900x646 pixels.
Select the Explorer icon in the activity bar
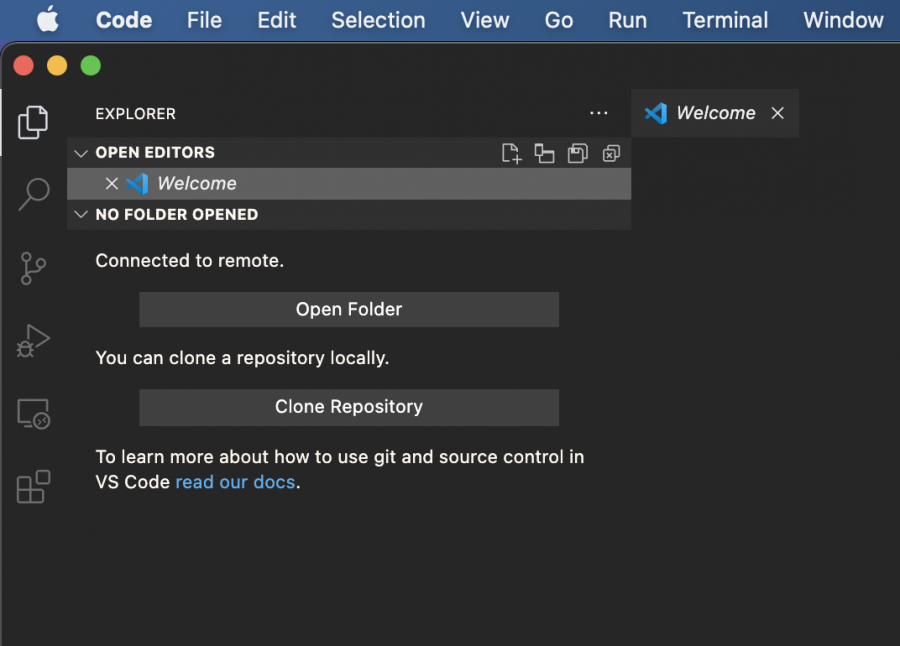(x=33, y=122)
